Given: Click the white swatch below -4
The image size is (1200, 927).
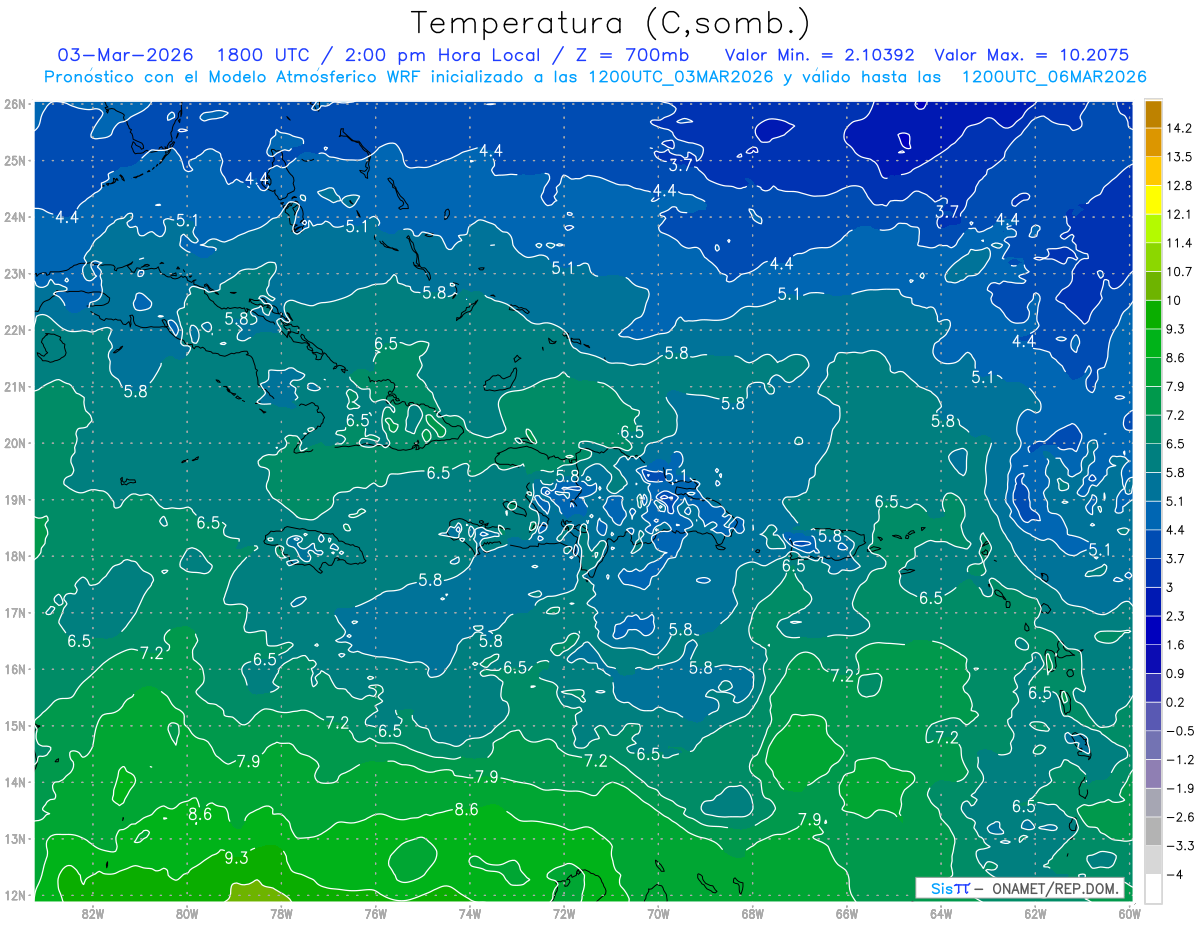Looking at the screenshot, I should [1154, 887].
